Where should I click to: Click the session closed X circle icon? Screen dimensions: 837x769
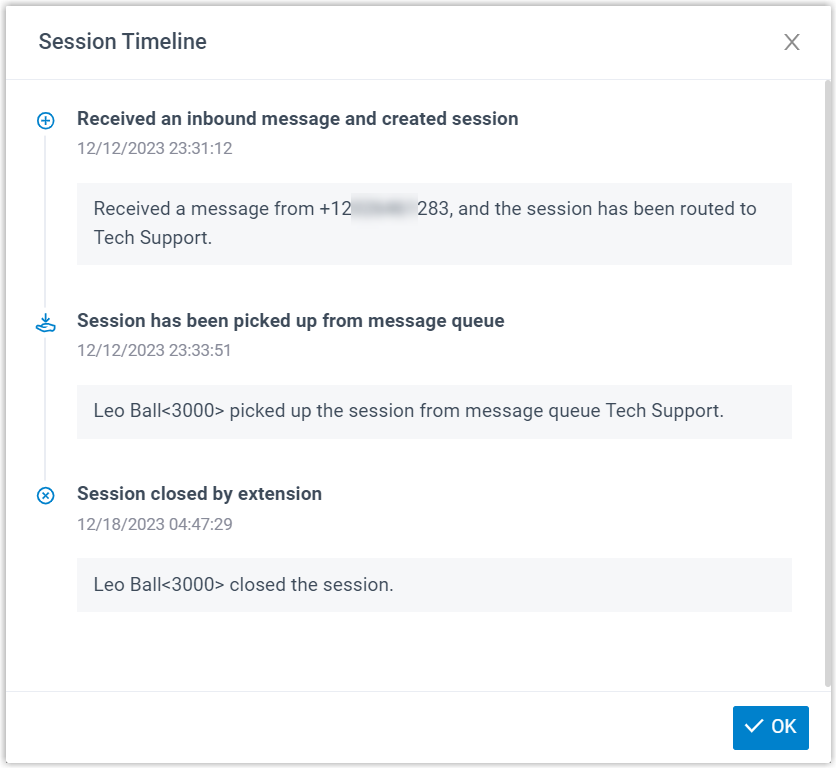pyautogui.click(x=45, y=495)
